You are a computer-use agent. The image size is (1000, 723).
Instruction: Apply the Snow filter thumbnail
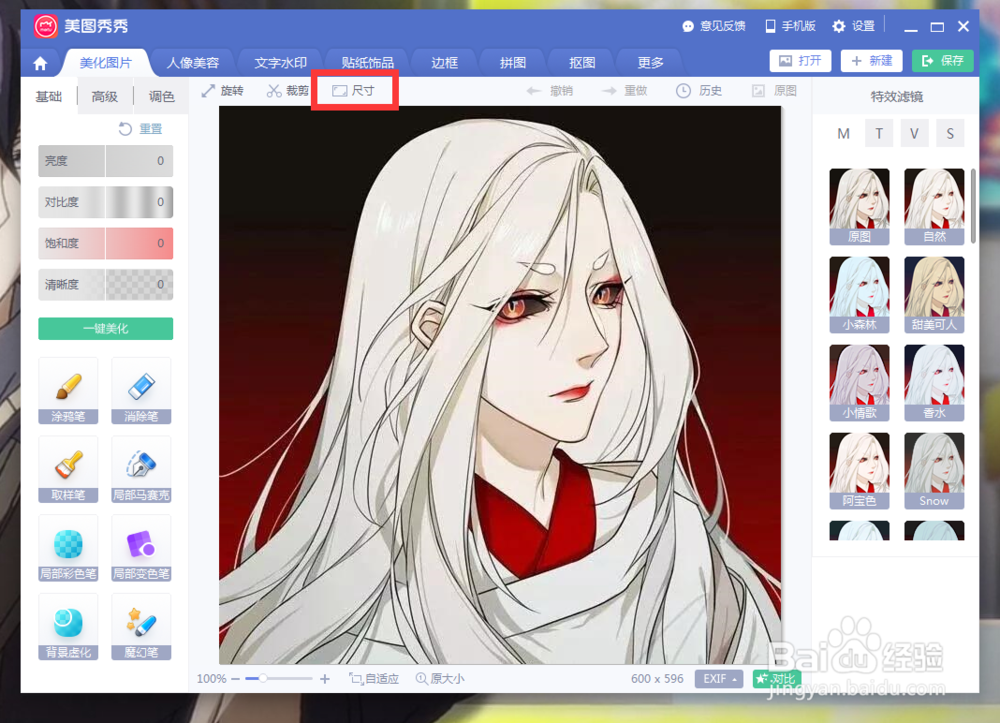point(934,471)
